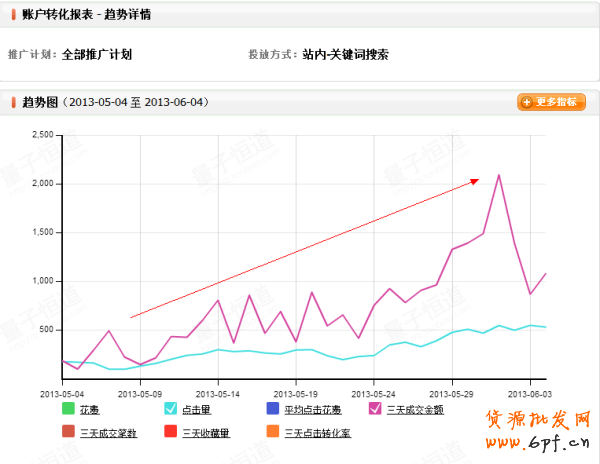Click the 全部推广计划 plan text
The width and height of the screenshot is (600, 464).
click(96, 55)
